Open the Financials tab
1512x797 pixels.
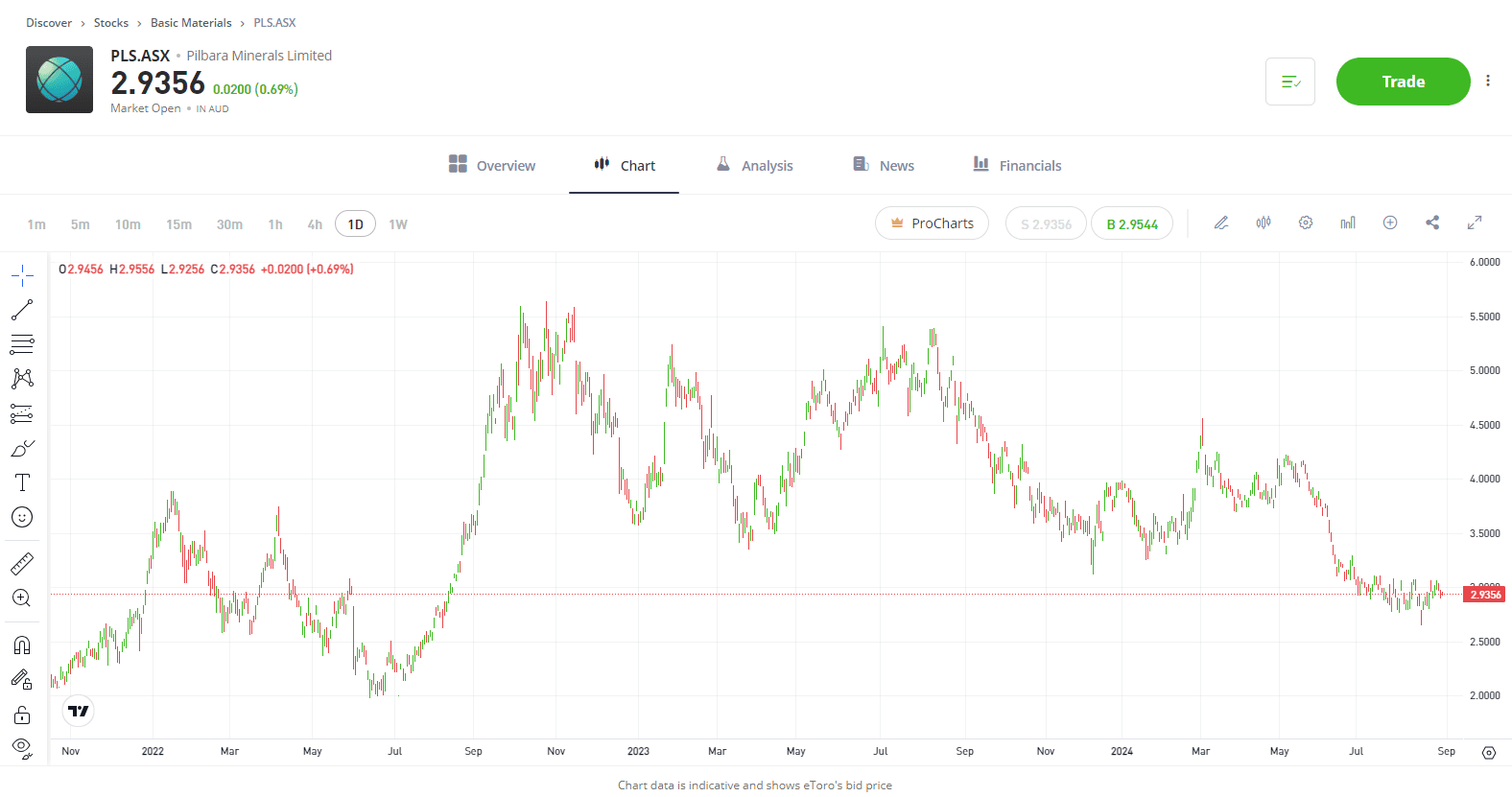click(x=1017, y=165)
